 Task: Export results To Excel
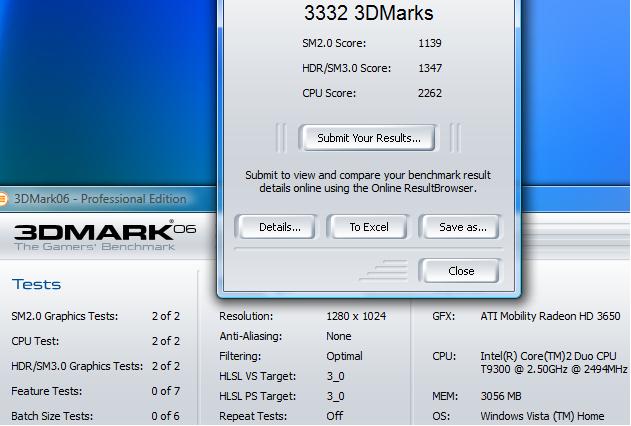tap(369, 227)
